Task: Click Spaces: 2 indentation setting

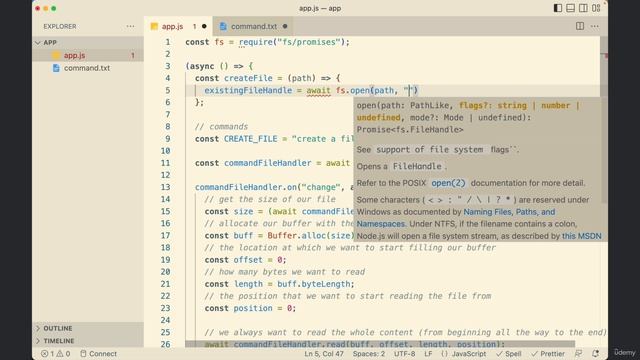Action: (x=369, y=353)
